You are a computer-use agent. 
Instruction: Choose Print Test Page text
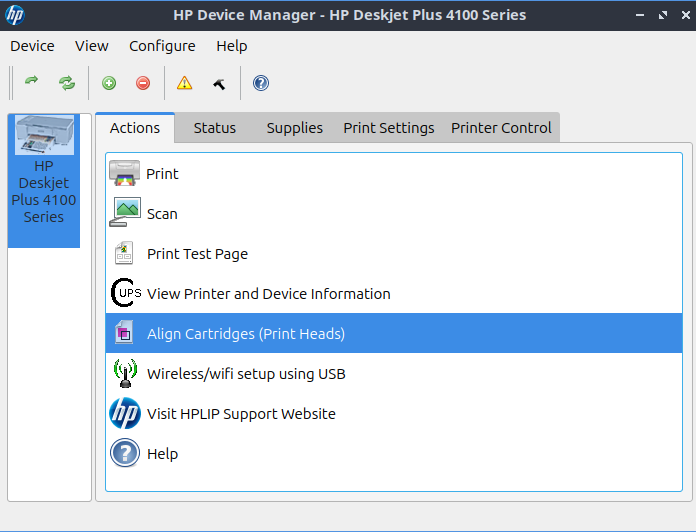tap(198, 254)
